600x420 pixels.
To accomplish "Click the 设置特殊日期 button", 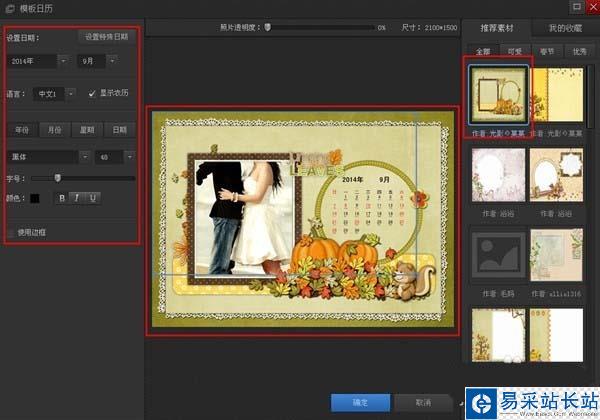I will [107, 37].
